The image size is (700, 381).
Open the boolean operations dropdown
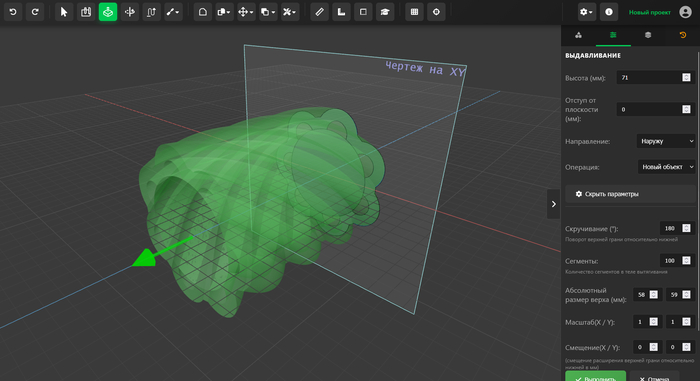coord(224,12)
